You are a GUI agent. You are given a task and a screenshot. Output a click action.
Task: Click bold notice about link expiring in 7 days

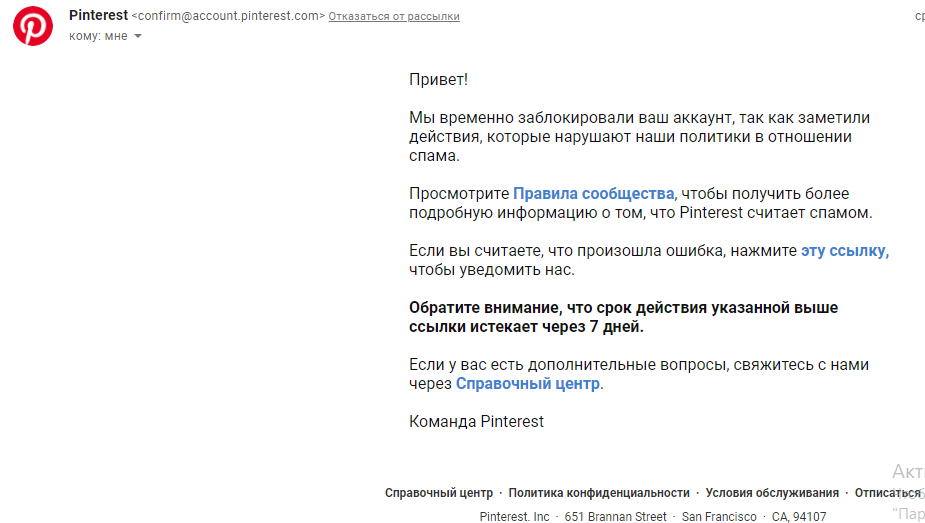click(623, 317)
